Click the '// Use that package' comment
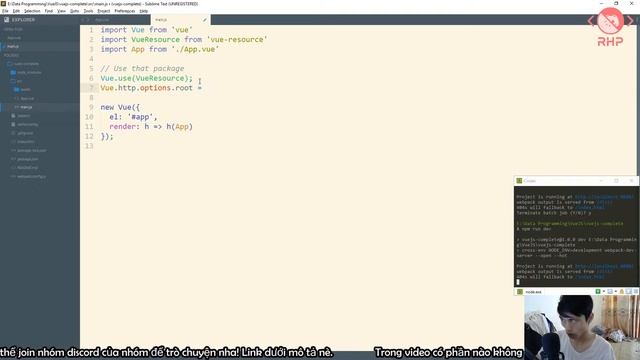Screen dimensions: 640x360 [x=142, y=69]
